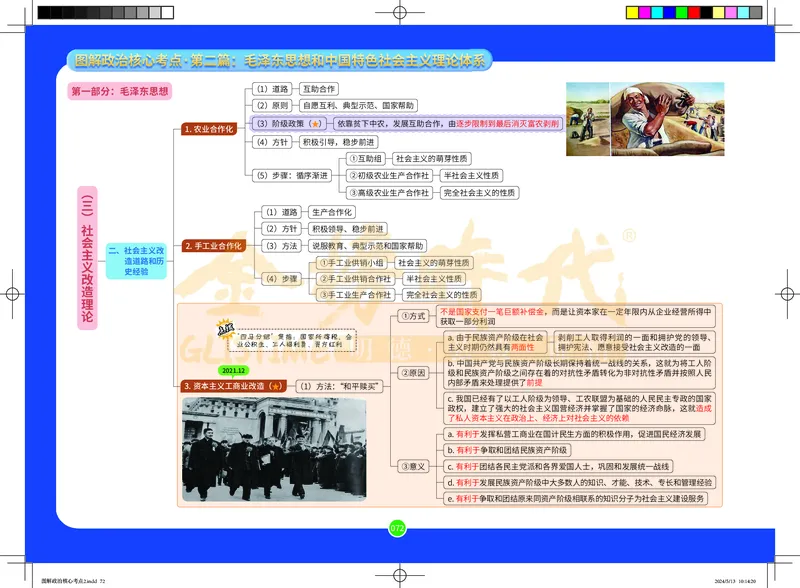Toggle the "(1) 方法：和平赎买" box
The width and height of the screenshot is (800, 588).
click(x=340, y=384)
